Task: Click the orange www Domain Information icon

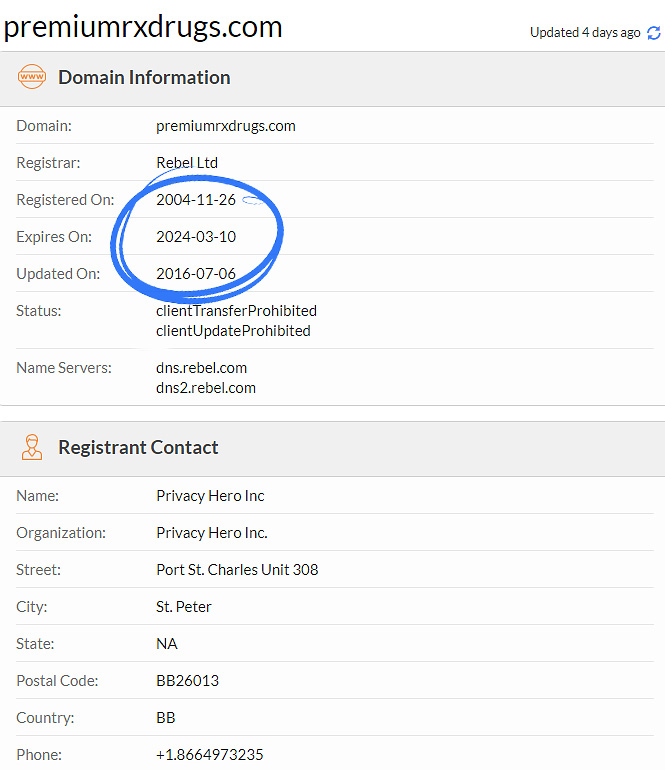Action: (x=32, y=77)
